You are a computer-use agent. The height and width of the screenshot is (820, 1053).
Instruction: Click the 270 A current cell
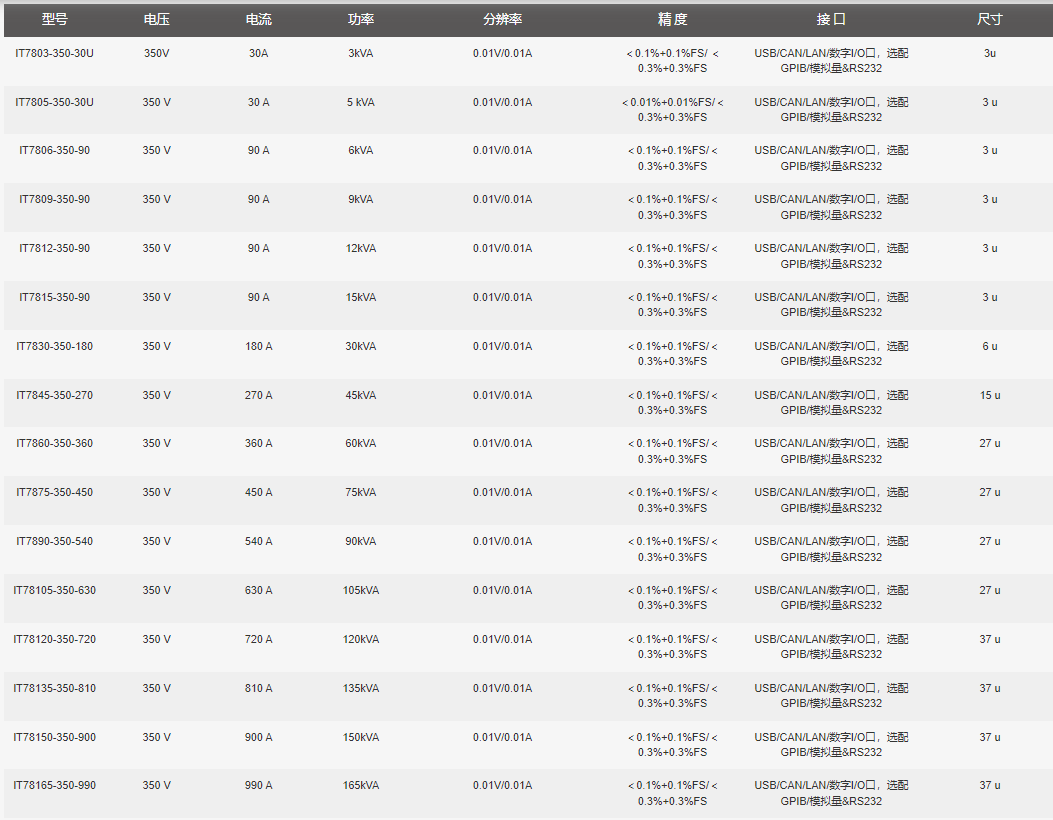click(259, 396)
